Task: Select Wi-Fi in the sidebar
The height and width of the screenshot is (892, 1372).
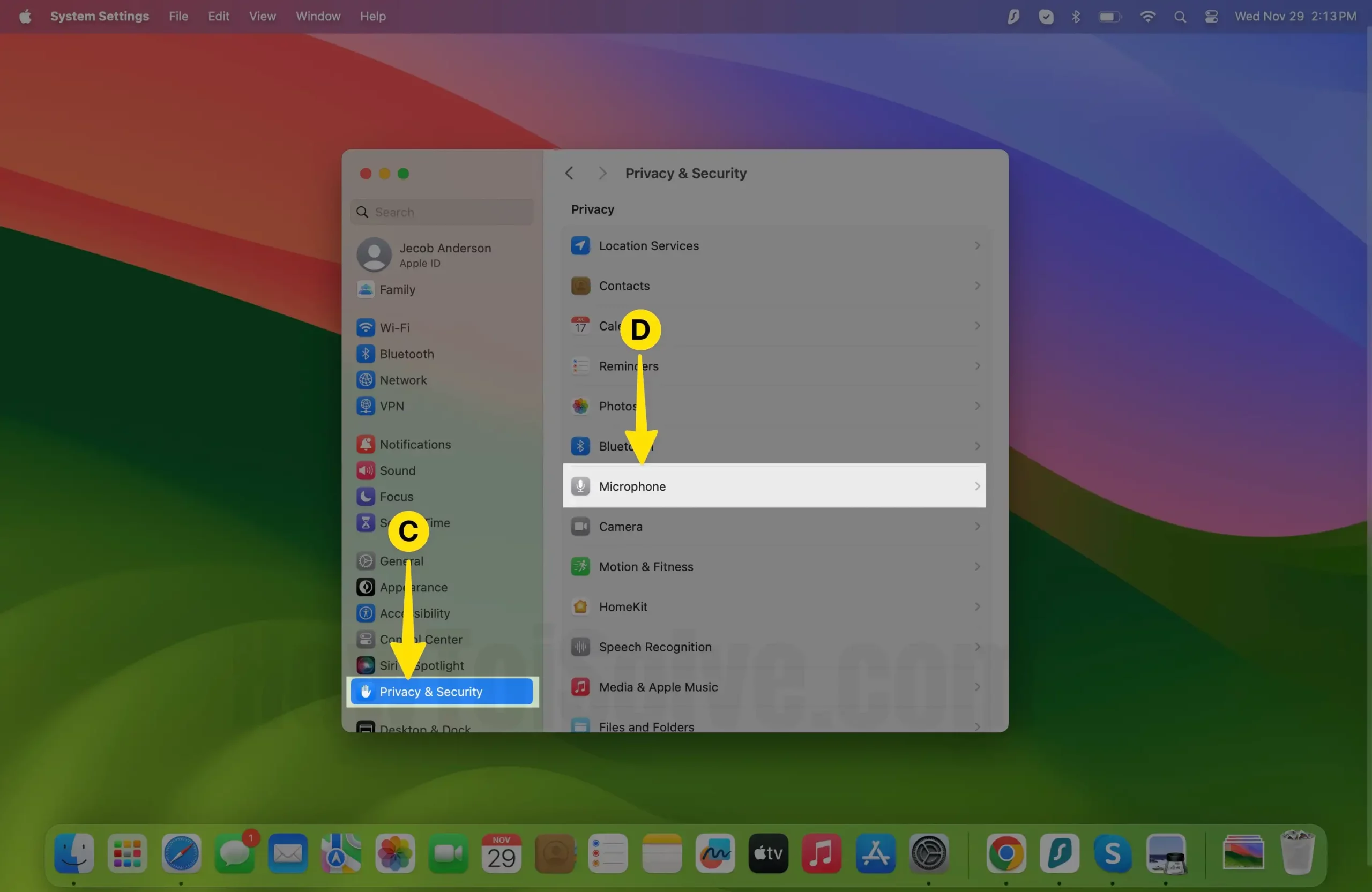Action: [x=394, y=327]
